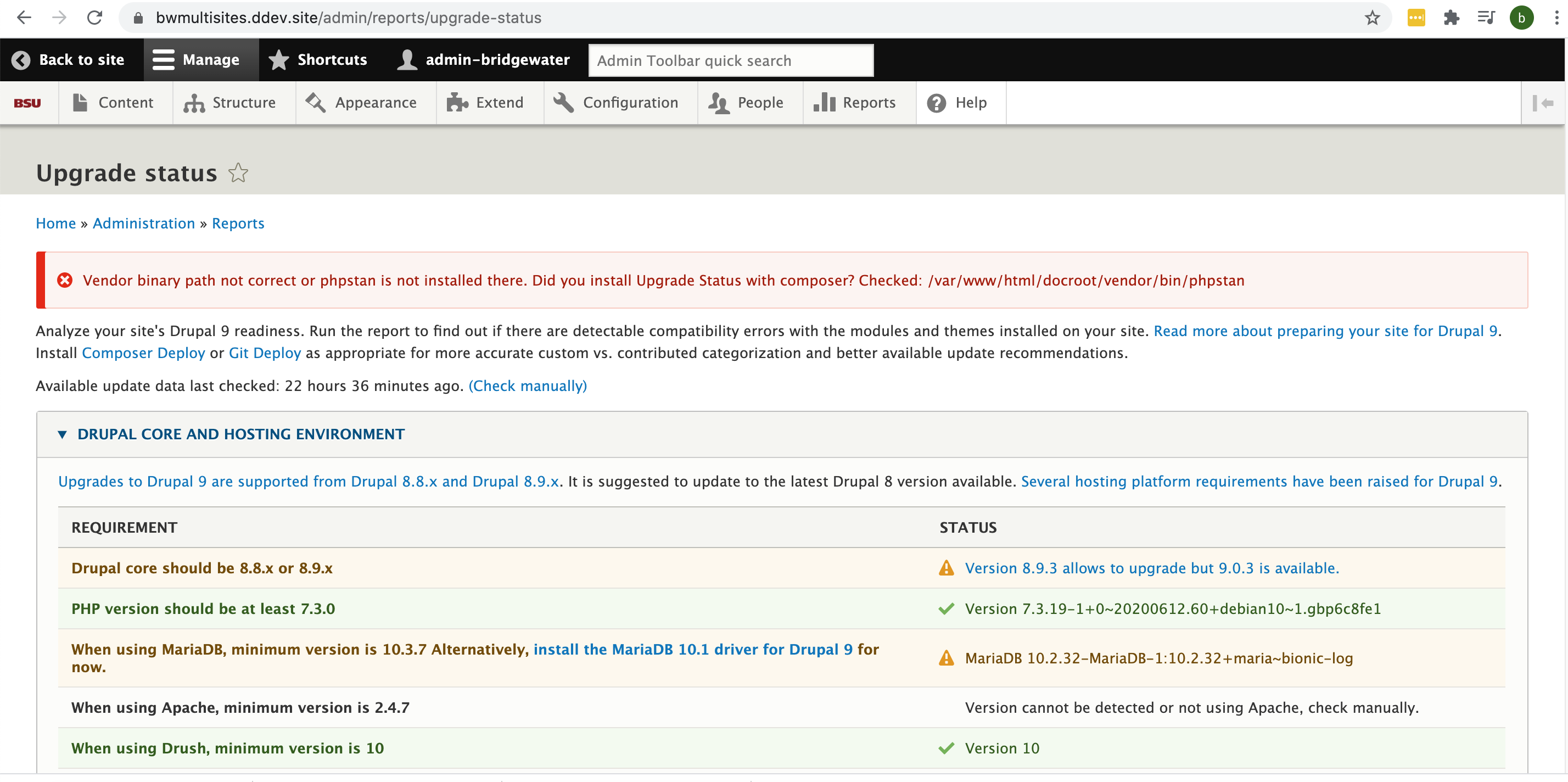Screen dimensions: 1568x782
Task: Go back to site
Action: (68, 60)
